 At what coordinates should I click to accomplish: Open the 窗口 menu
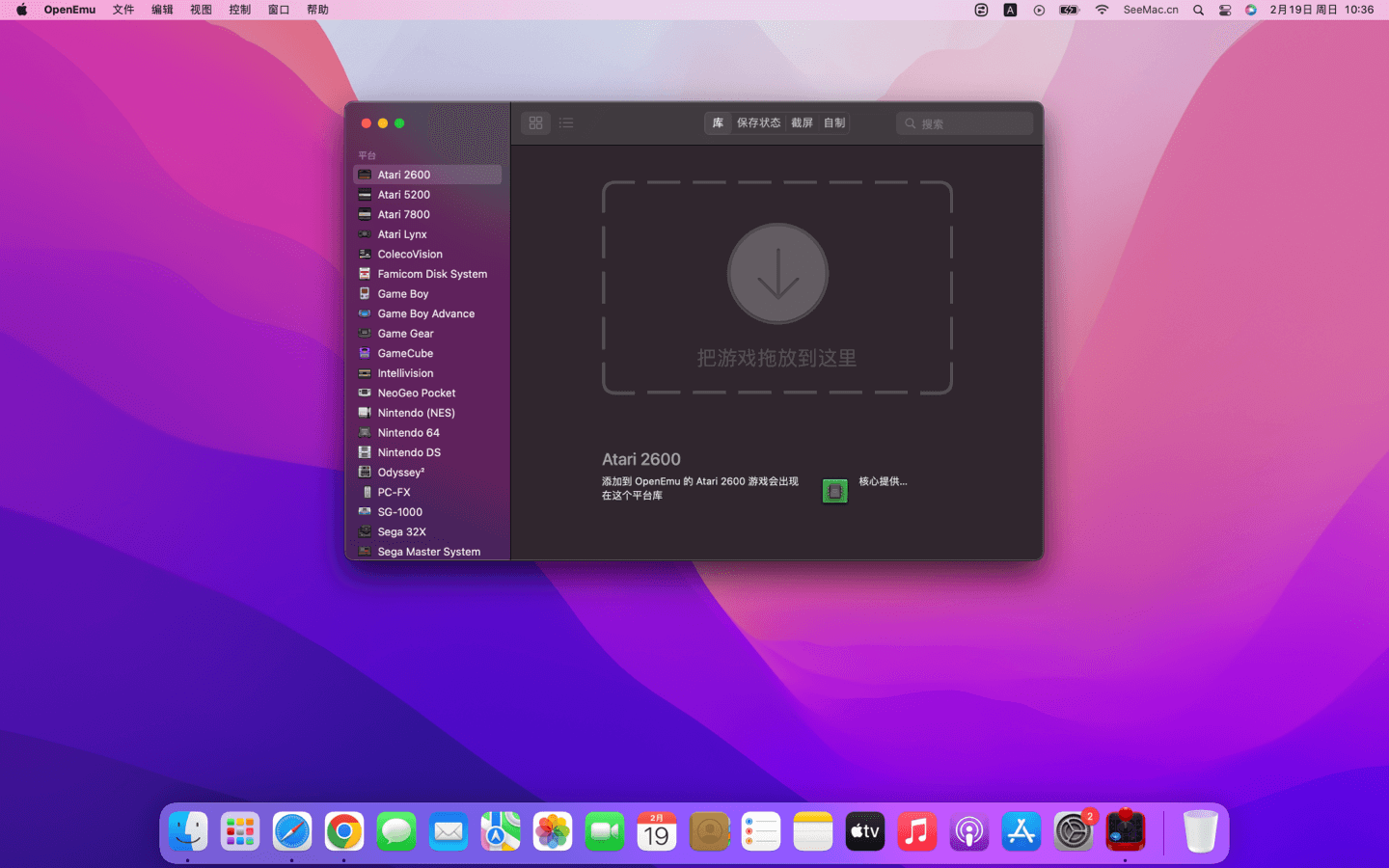click(x=279, y=10)
